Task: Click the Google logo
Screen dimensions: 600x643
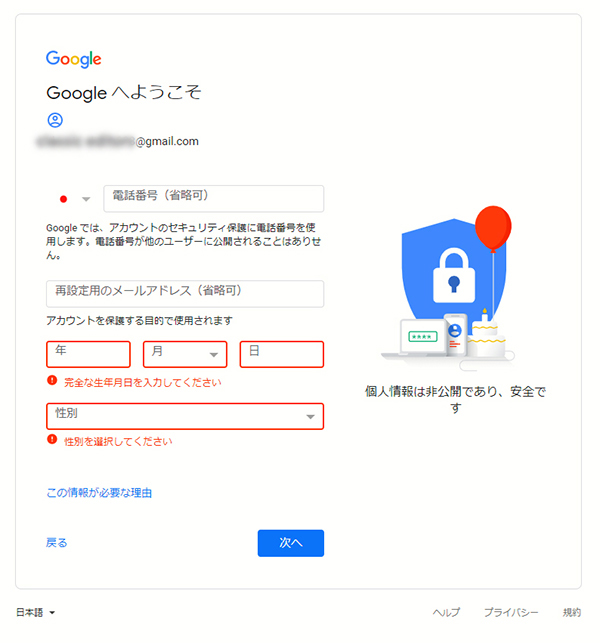Action: coord(73,59)
